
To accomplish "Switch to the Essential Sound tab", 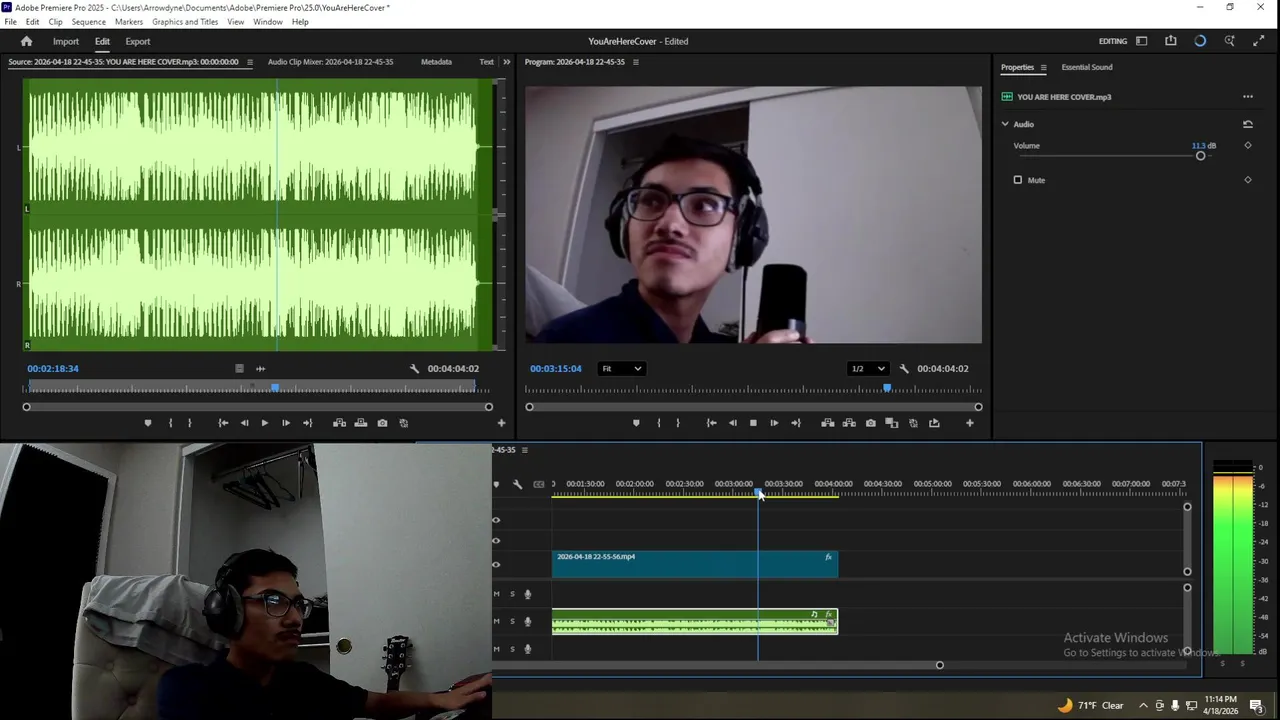I will pyautogui.click(x=1087, y=67).
